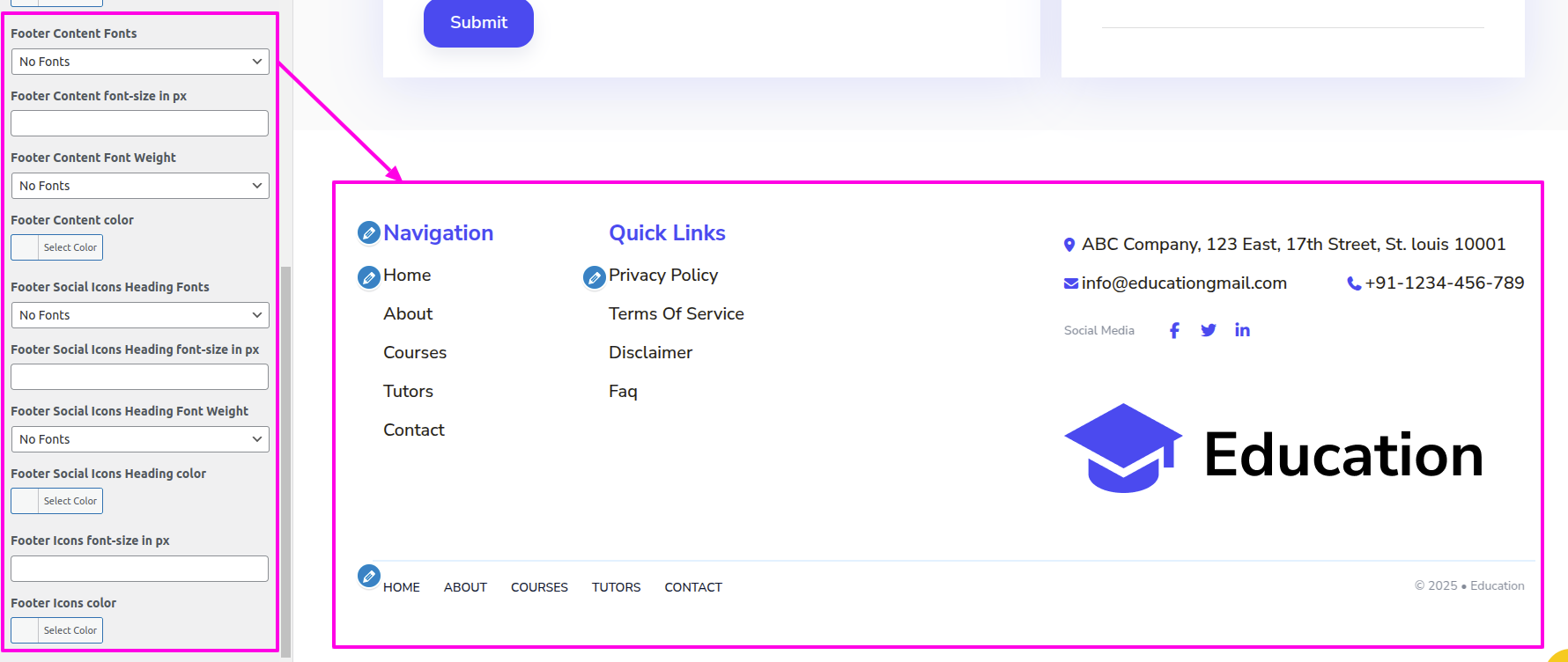Open the Terms Of Service link
This screenshot has height=662, width=1568.
coord(676,314)
